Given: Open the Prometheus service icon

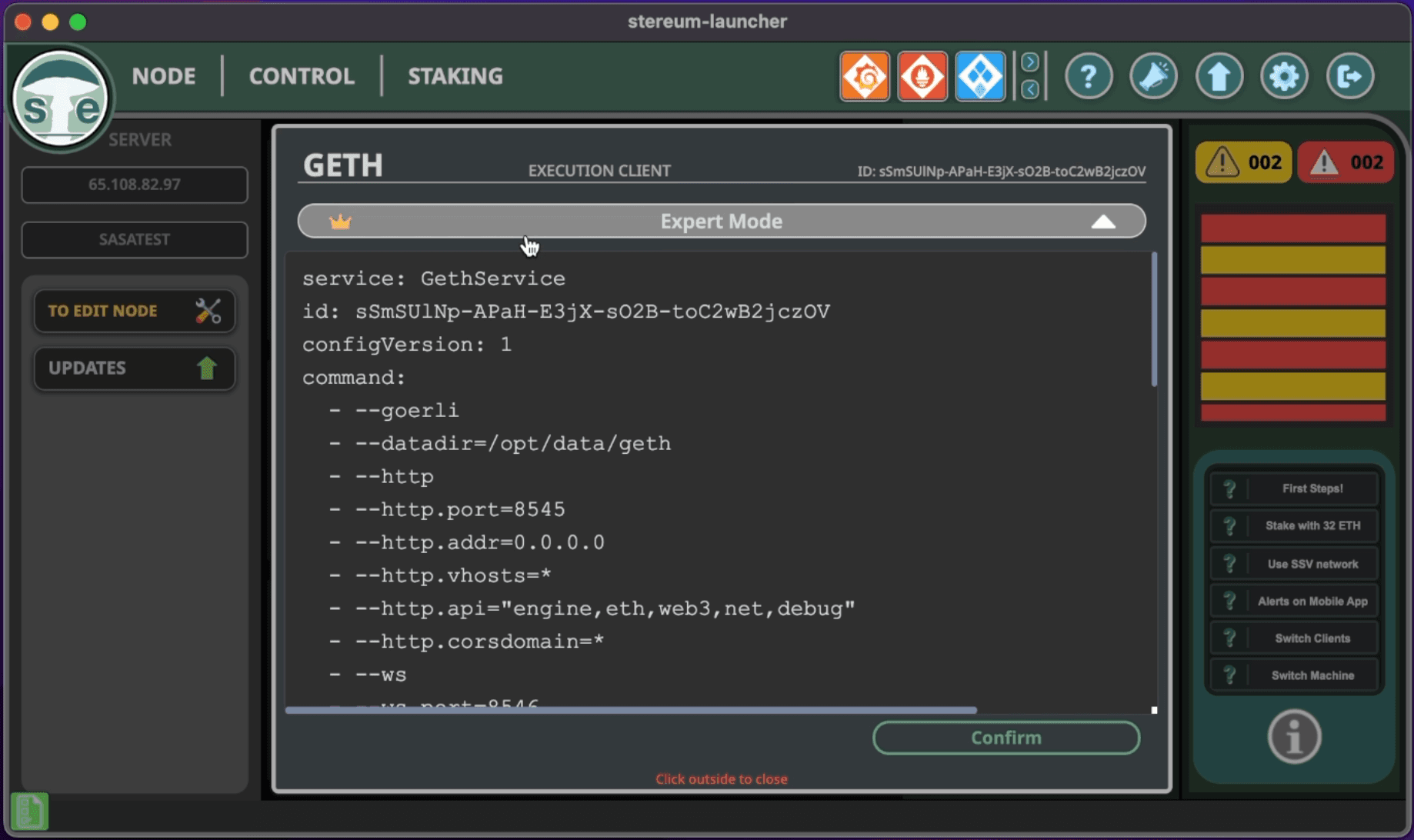Looking at the screenshot, I should (922, 76).
